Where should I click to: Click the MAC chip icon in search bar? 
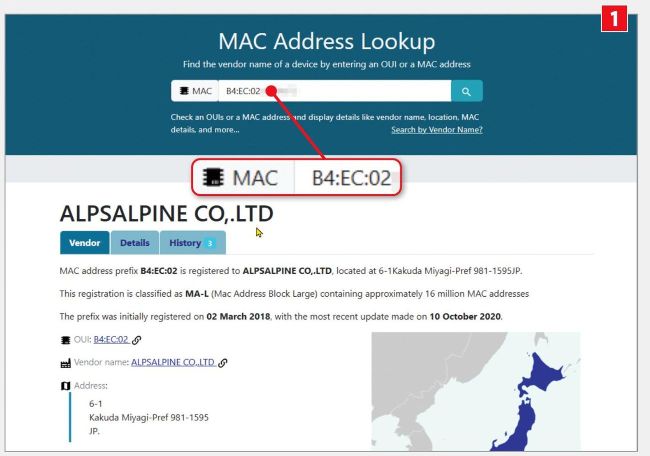tap(184, 91)
